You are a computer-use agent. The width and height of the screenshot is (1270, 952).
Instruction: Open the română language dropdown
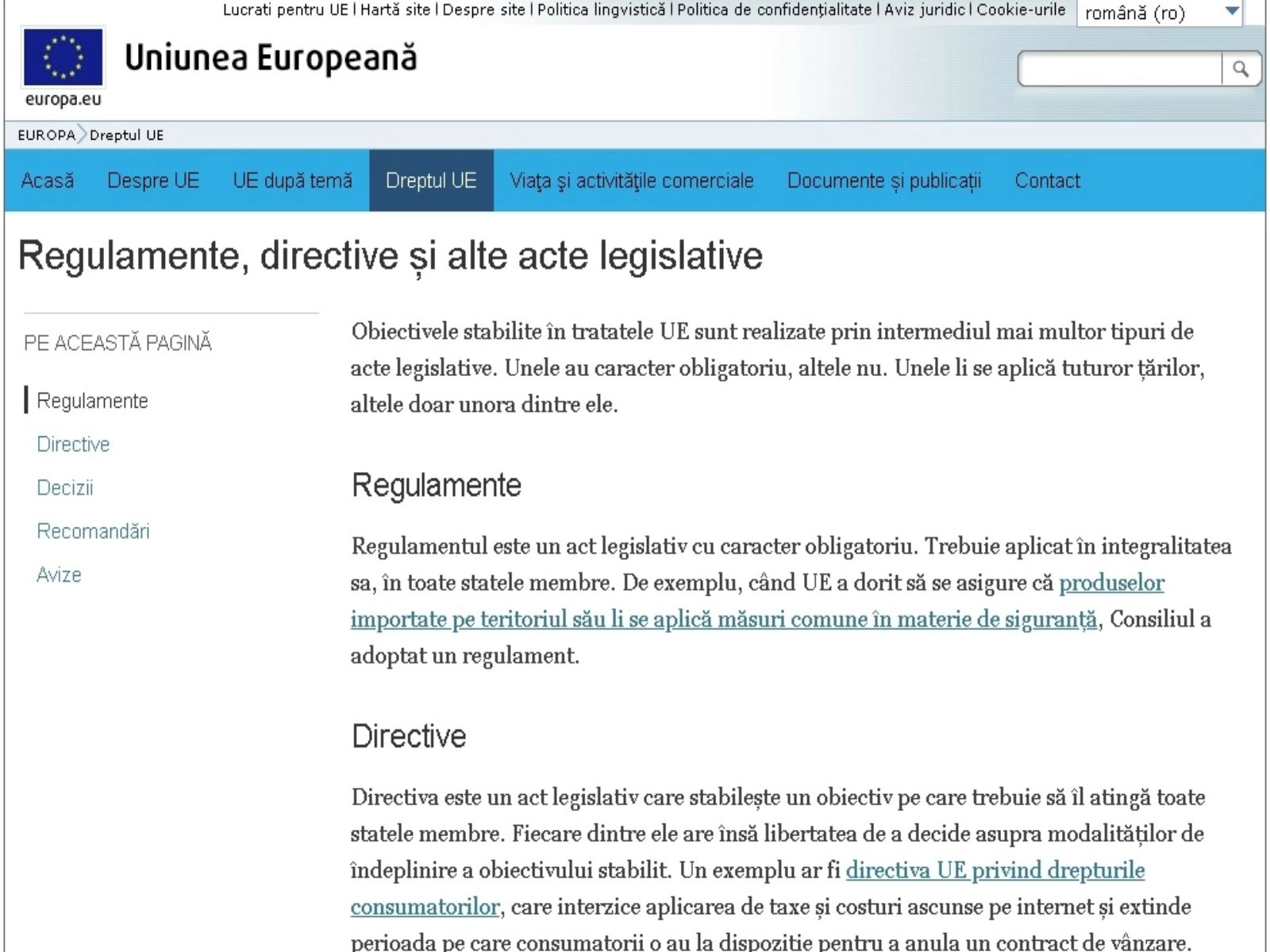point(1160,13)
